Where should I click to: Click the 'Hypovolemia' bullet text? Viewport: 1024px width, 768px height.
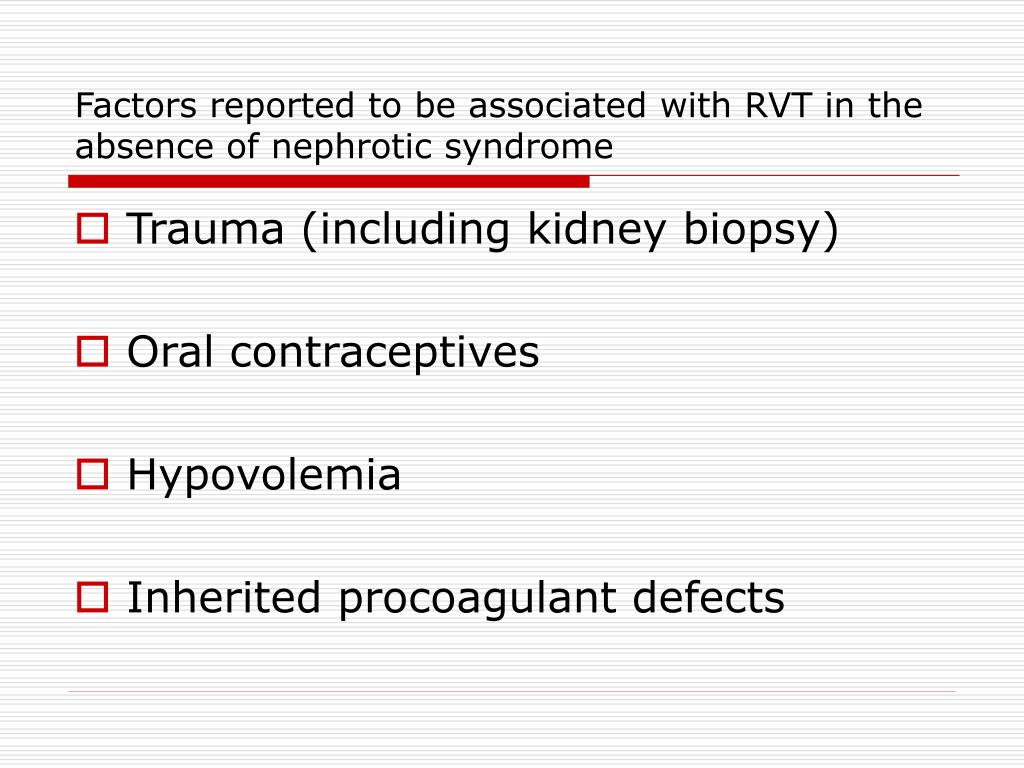coord(264,475)
